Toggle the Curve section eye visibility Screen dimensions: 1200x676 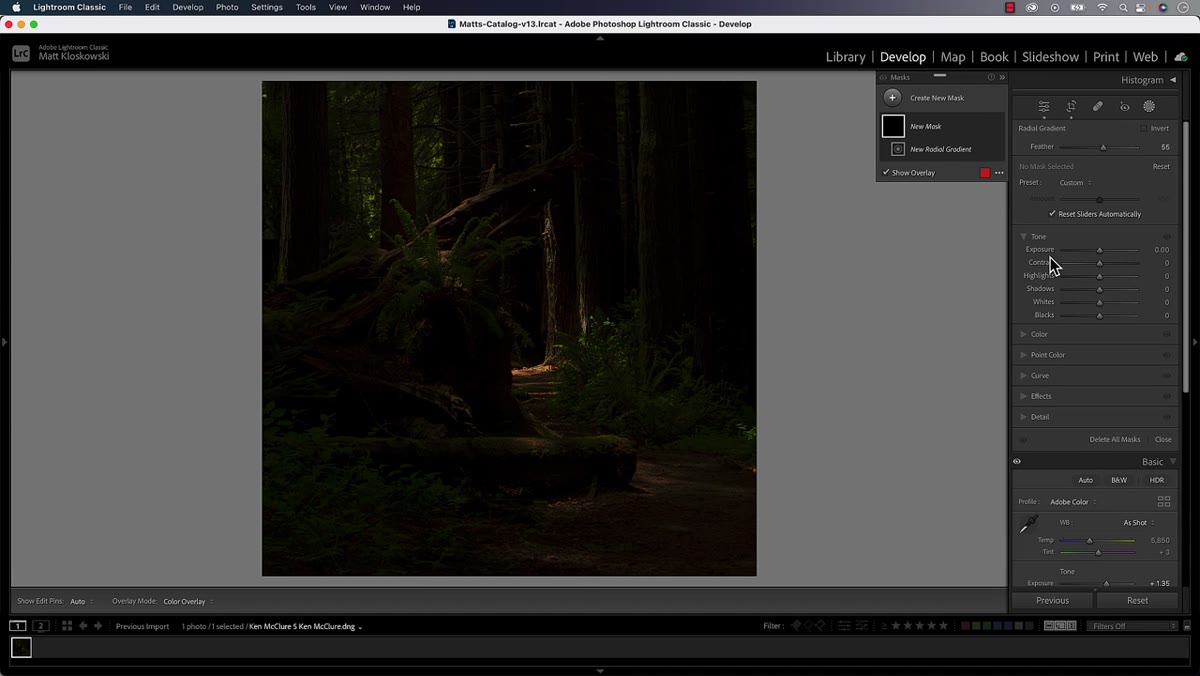(1167, 376)
